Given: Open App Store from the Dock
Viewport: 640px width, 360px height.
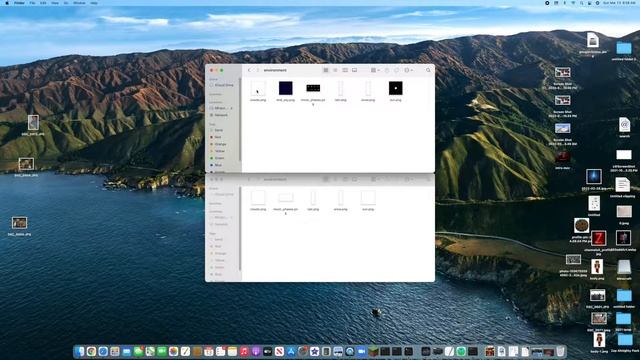Looking at the screenshot, I should (x=291, y=351).
